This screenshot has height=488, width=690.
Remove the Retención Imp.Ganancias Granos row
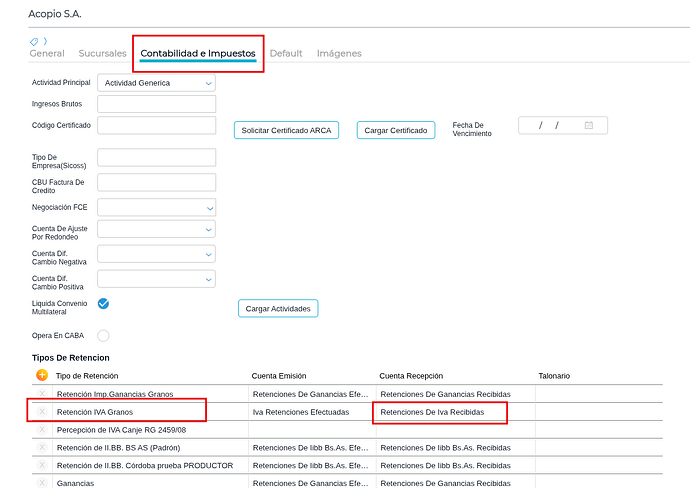(42, 394)
